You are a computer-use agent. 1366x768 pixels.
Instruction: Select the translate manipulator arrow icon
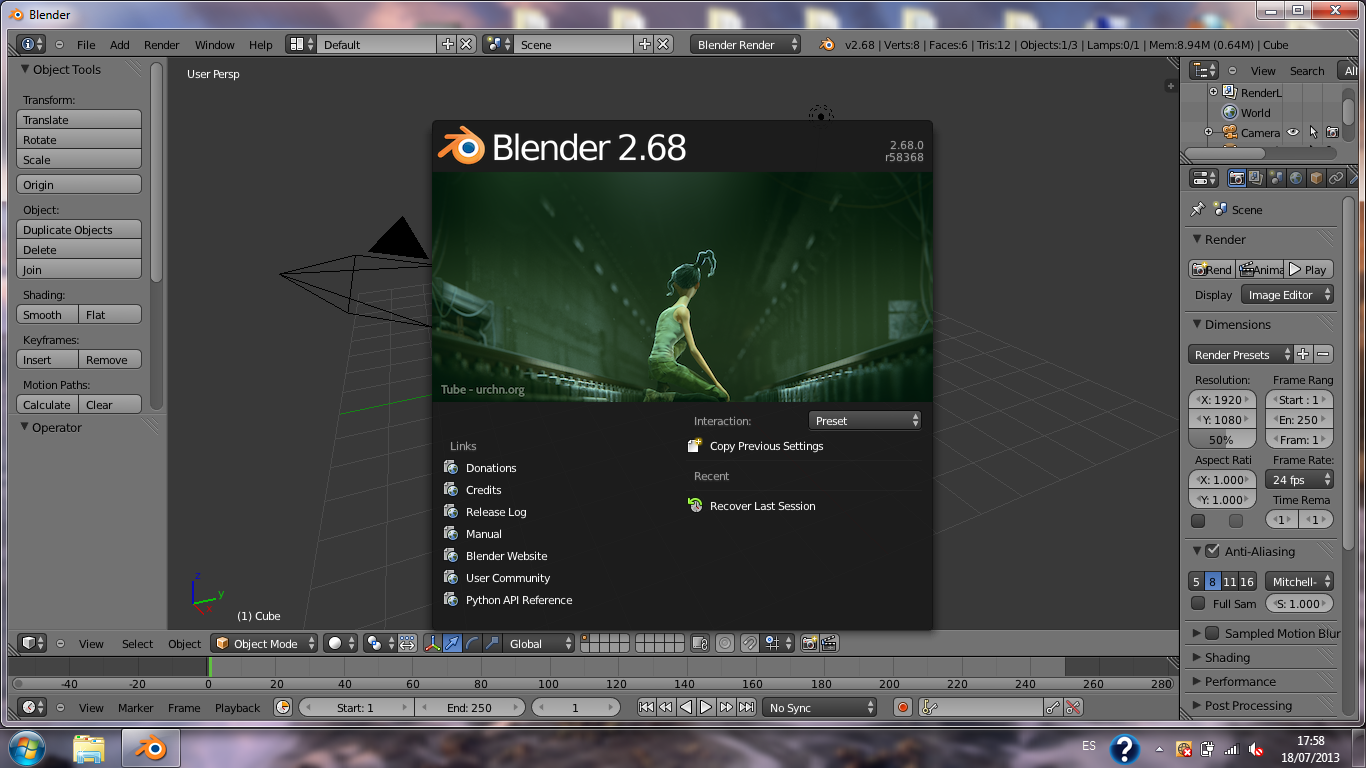(x=452, y=644)
